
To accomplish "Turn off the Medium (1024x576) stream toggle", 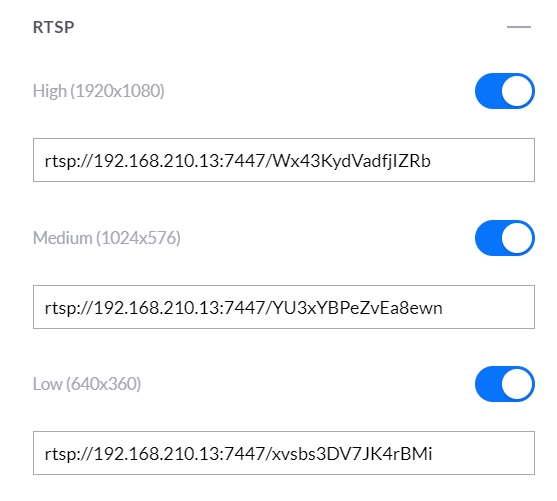I will click(x=505, y=238).
